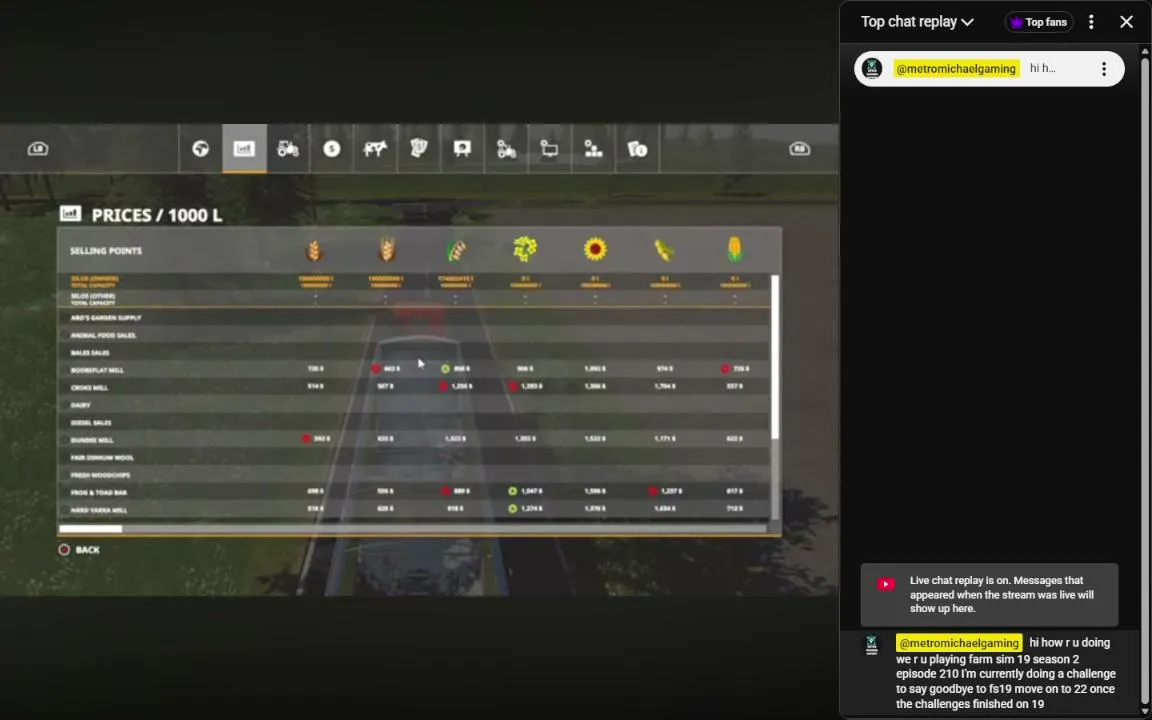The image size is (1152, 720).
Task: Click the Prices / 1000 L heading
Action: pyautogui.click(x=156, y=215)
